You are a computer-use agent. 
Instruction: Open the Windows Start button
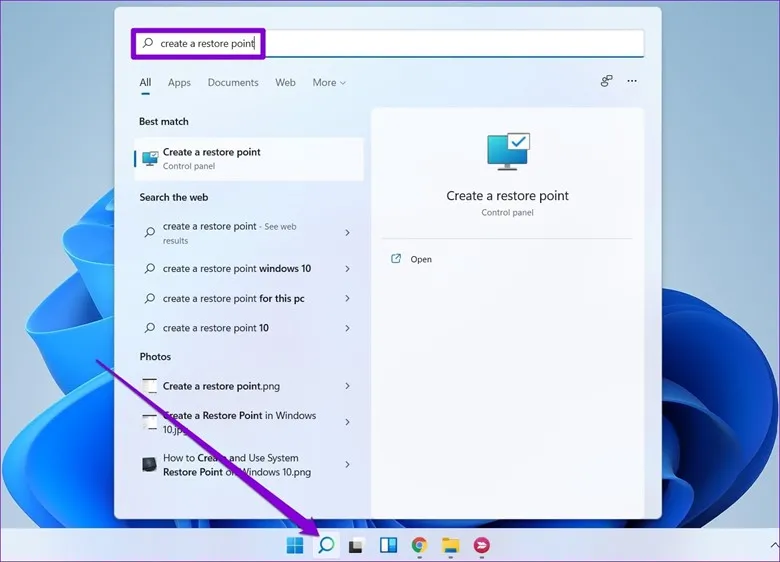pos(295,545)
